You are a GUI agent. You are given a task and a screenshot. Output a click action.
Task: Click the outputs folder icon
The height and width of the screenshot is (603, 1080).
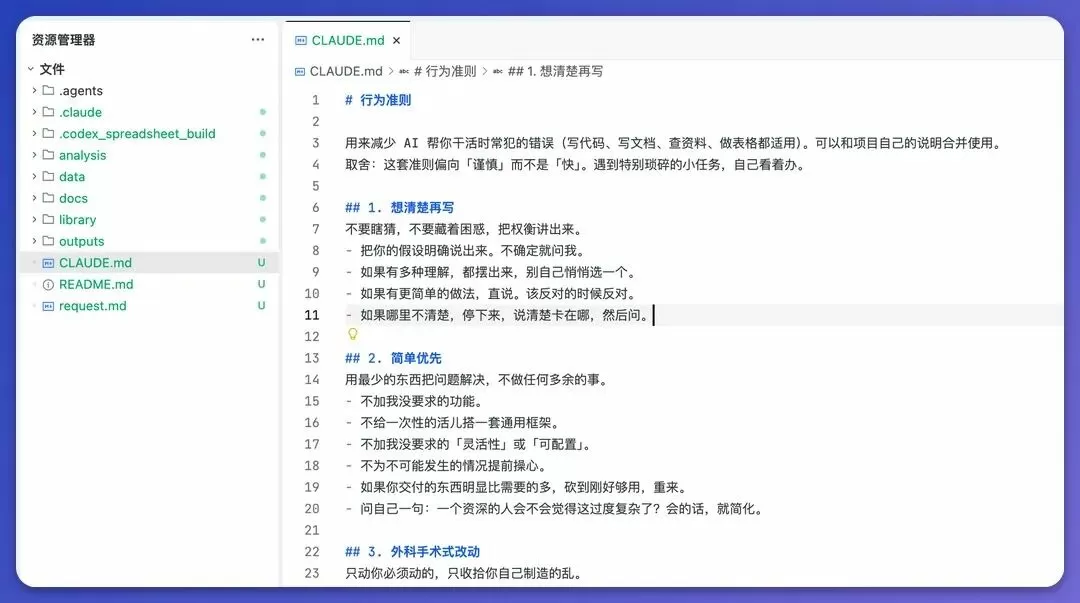click(48, 241)
